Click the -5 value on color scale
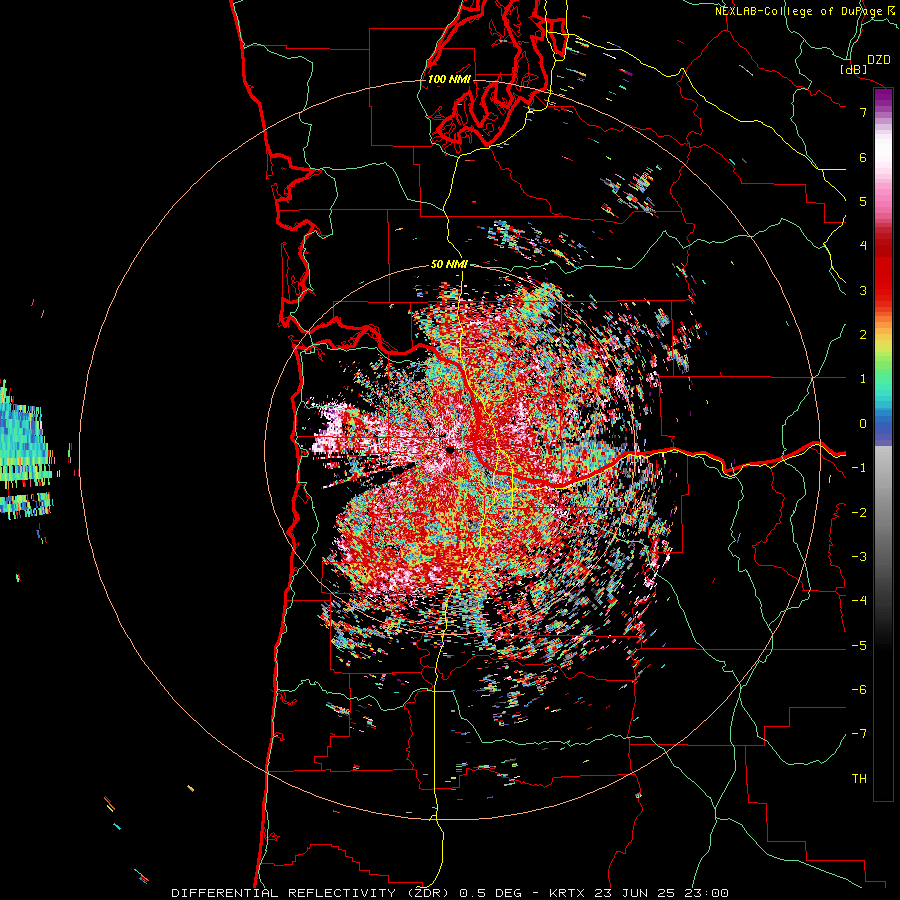 859,646
